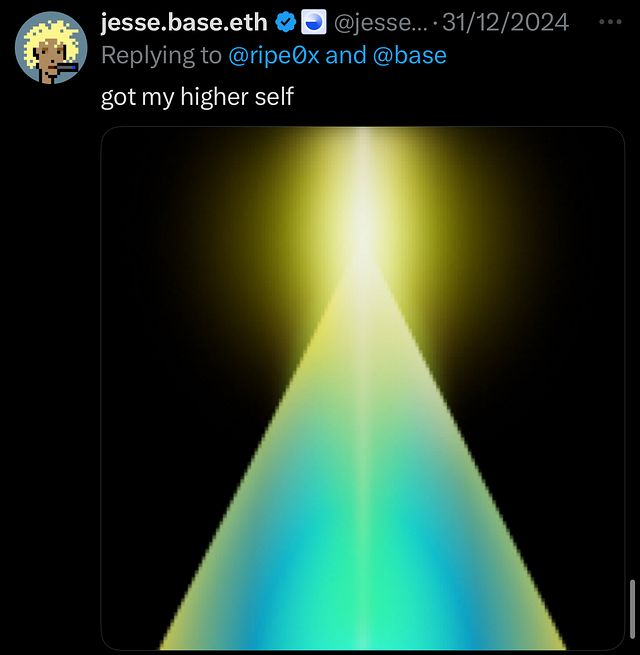
Task: Open the "got my higher self" post text
Action: point(197,97)
